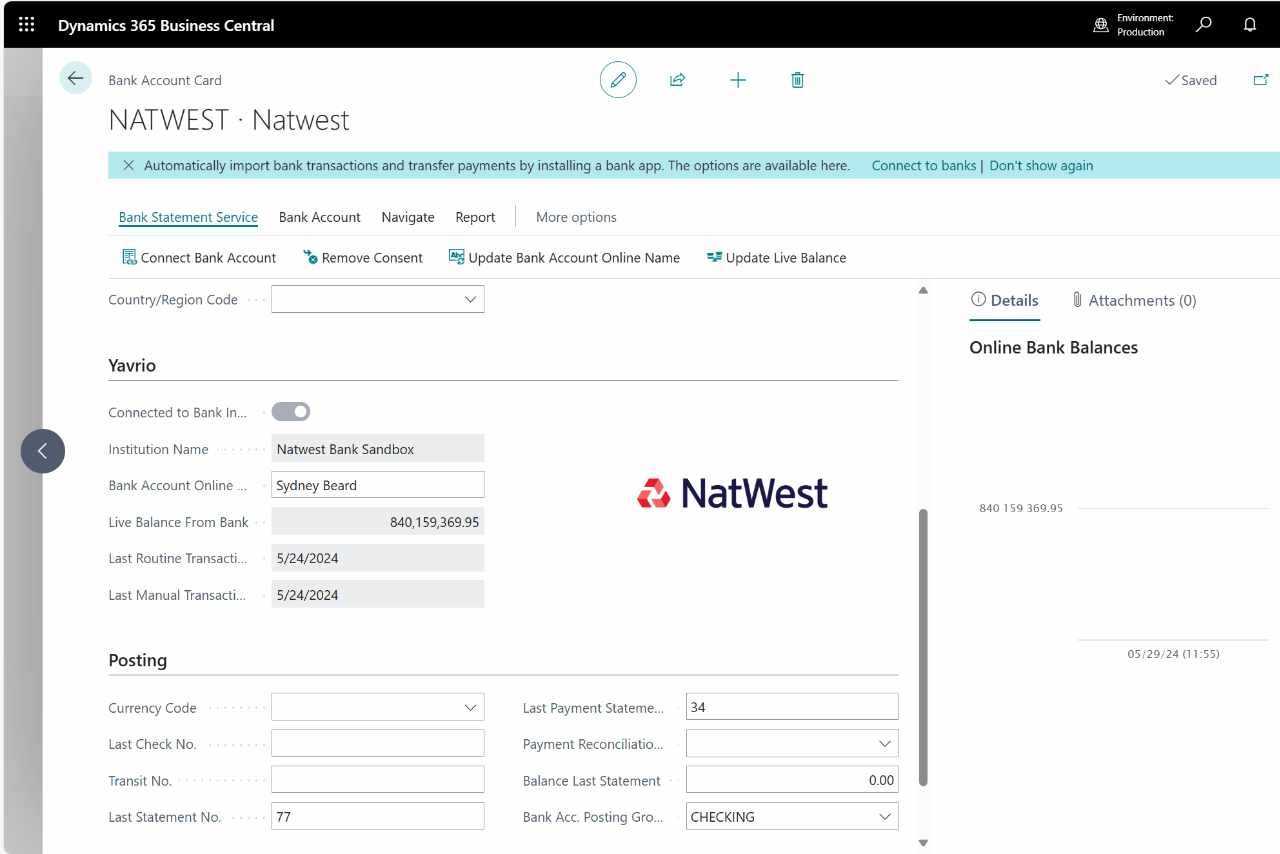Open Navigate menu
This screenshot has height=854, width=1280.
pyautogui.click(x=408, y=217)
